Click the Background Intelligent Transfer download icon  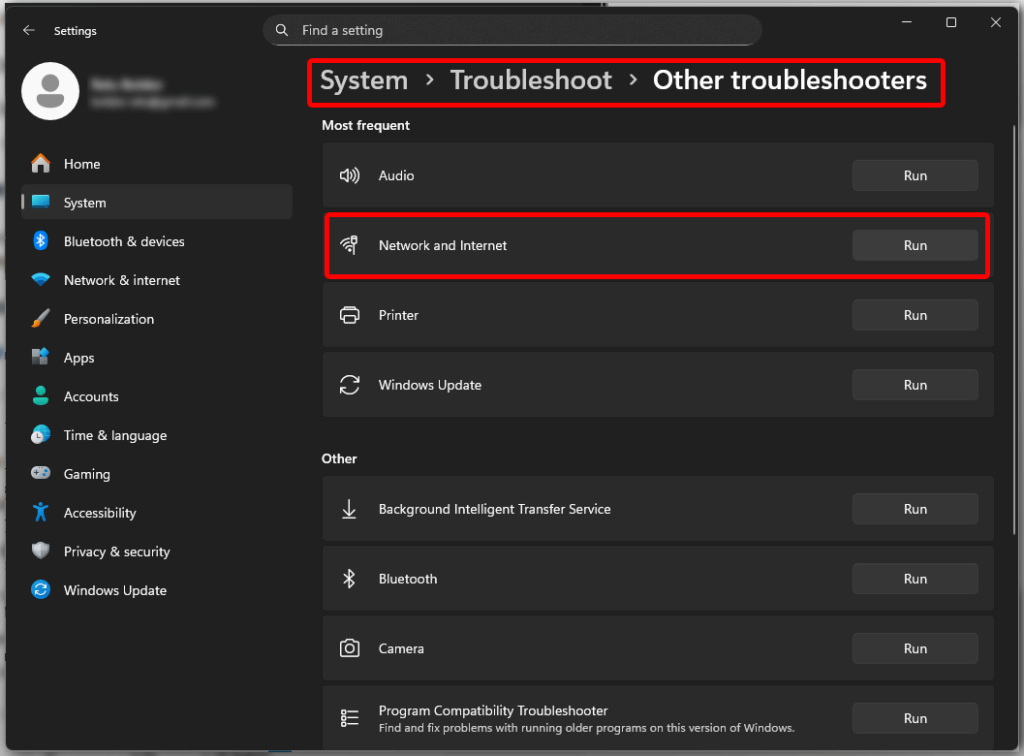point(349,509)
